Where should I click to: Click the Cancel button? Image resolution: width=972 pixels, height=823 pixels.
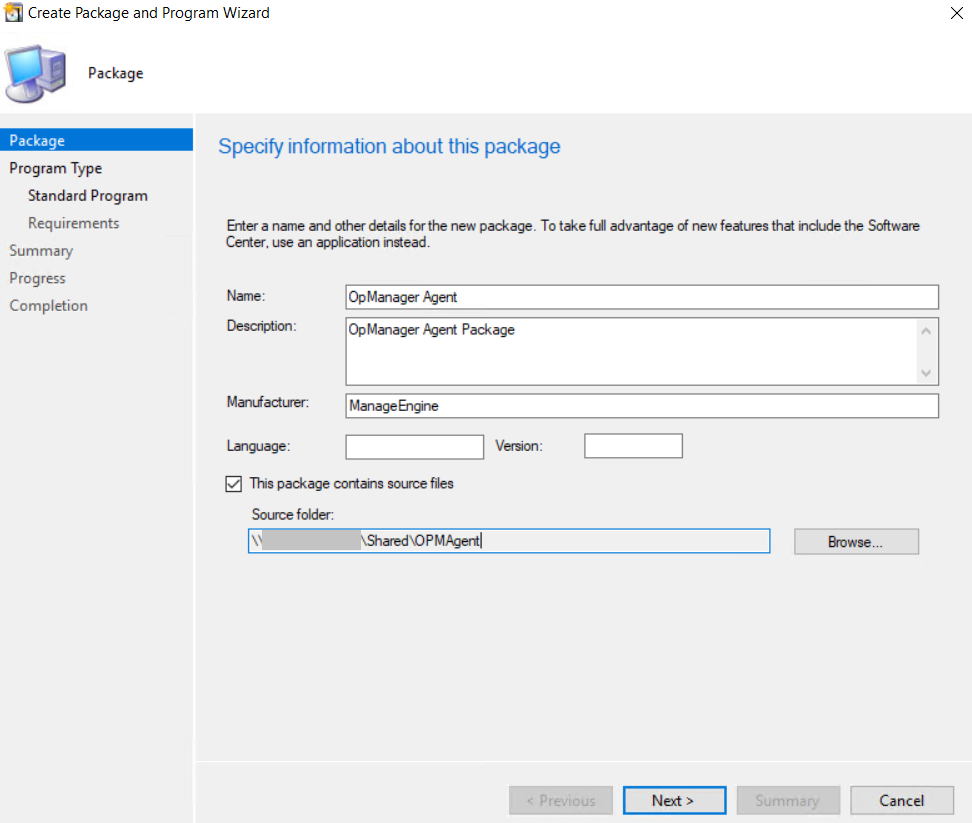(901, 800)
